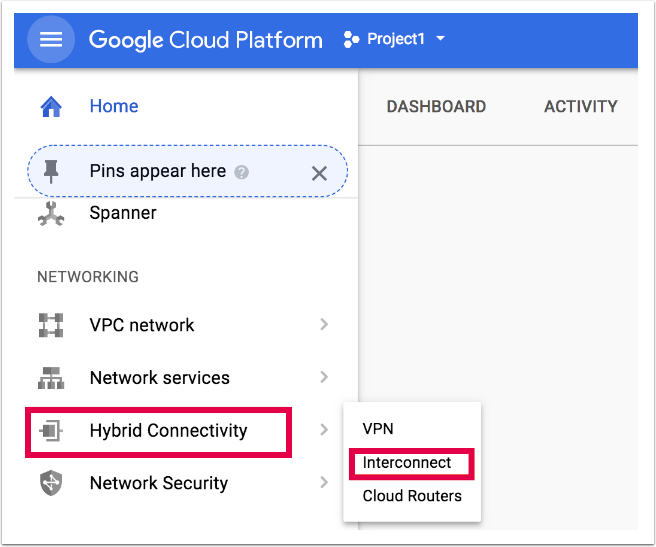Expand the Network services submenu chevron
This screenshot has height=547, width=656.
(x=323, y=378)
